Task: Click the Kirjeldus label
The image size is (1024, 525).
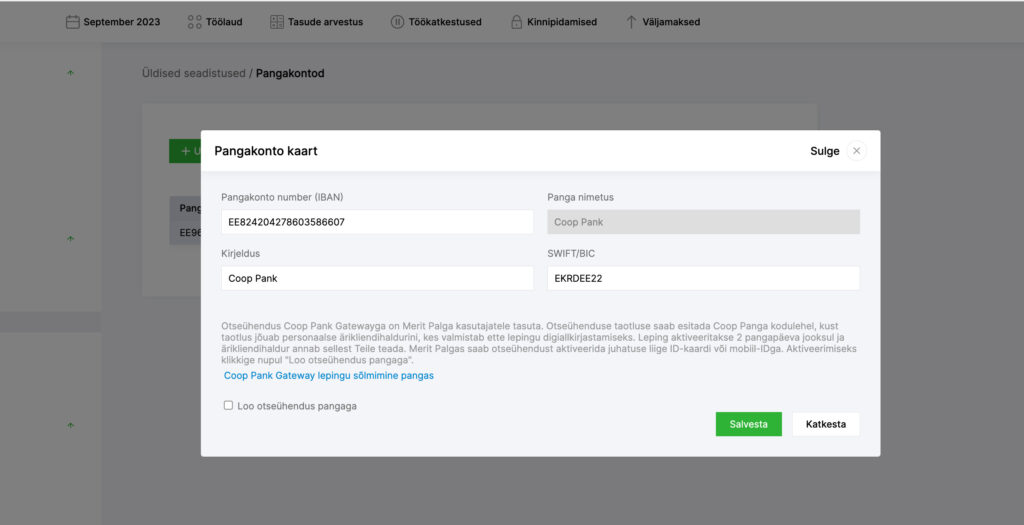Action: click(240, 253)
